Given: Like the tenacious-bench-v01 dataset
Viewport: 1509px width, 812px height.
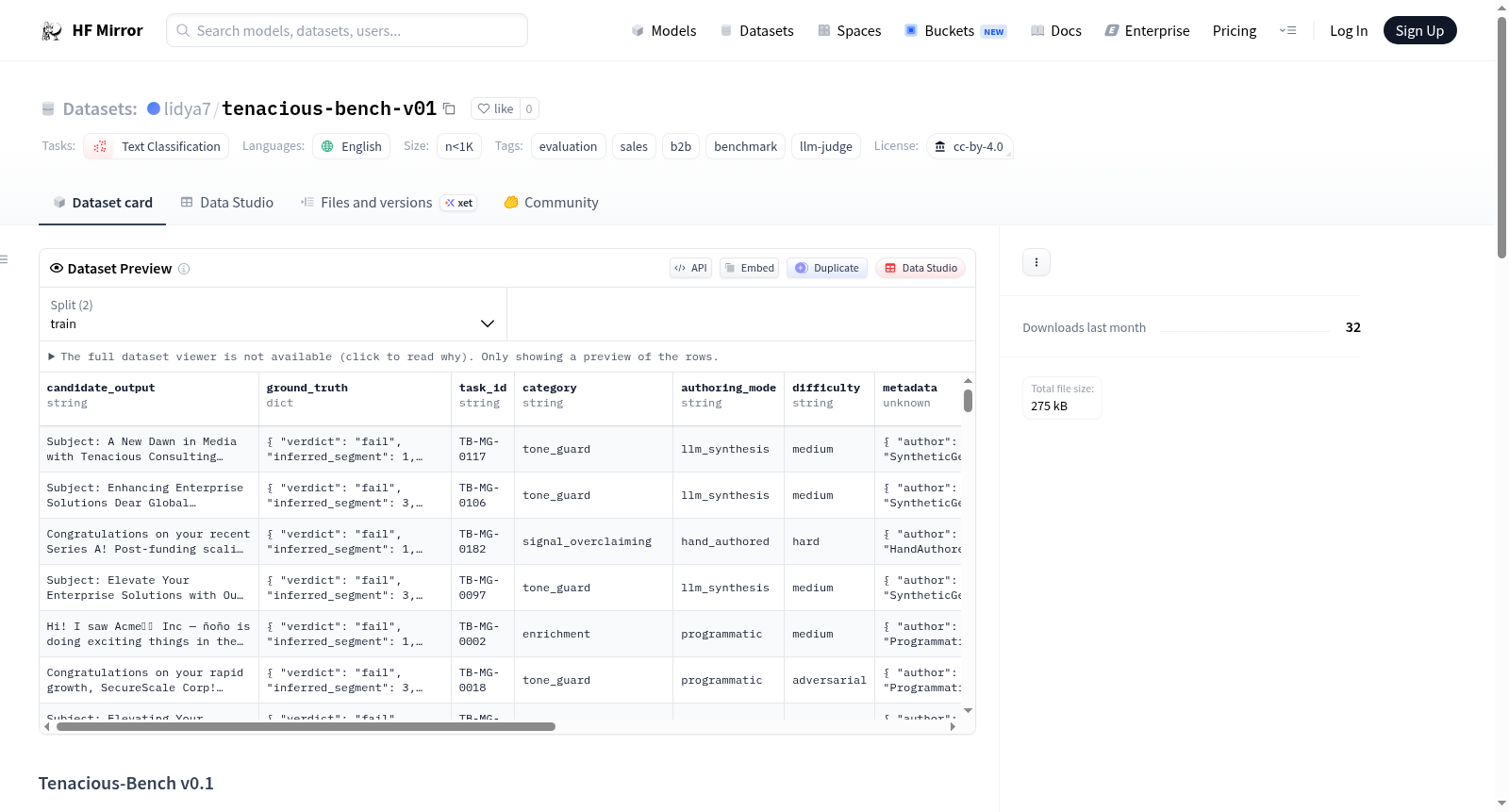Looking at the screenshot, I should (496, 108).
